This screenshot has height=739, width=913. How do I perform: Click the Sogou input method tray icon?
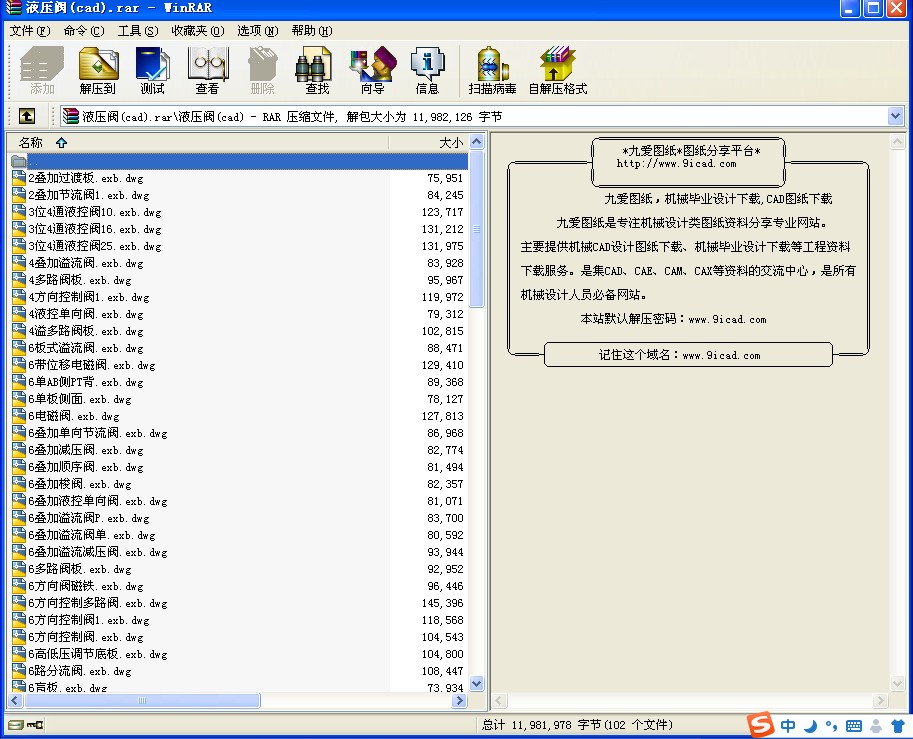(762, 725)
